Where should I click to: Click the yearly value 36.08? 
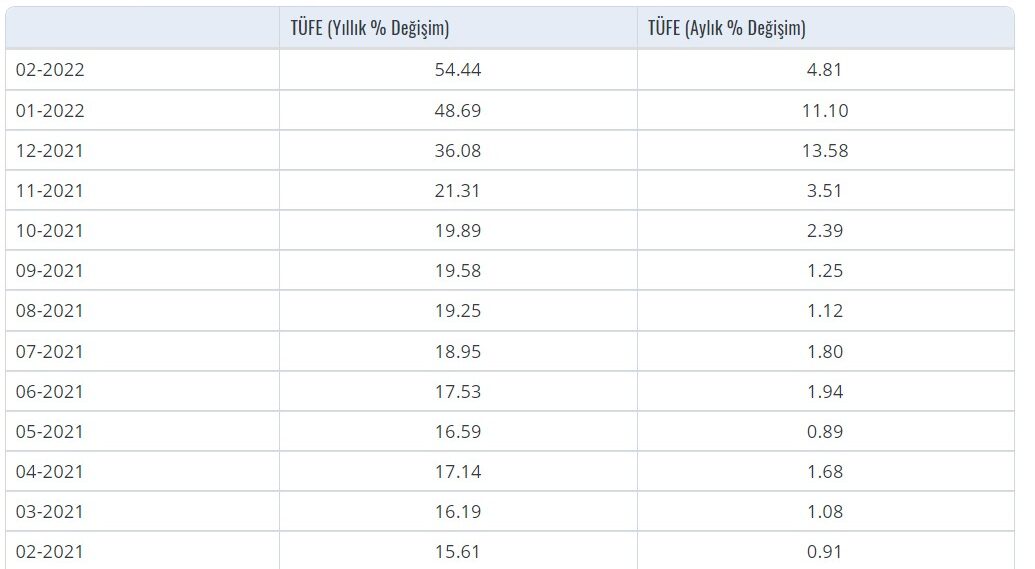(x=458, y=150)
